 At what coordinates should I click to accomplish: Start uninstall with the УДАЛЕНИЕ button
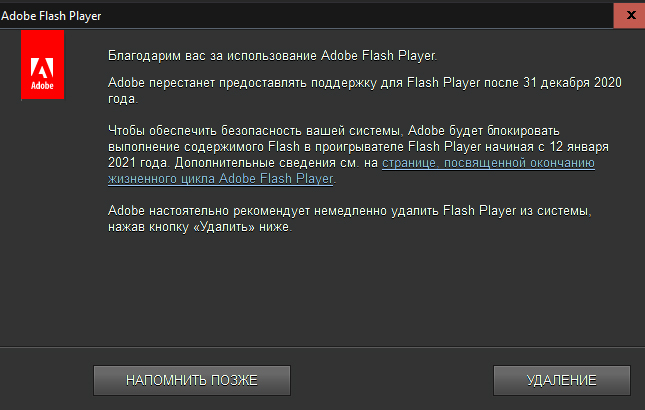coord(561,380)
